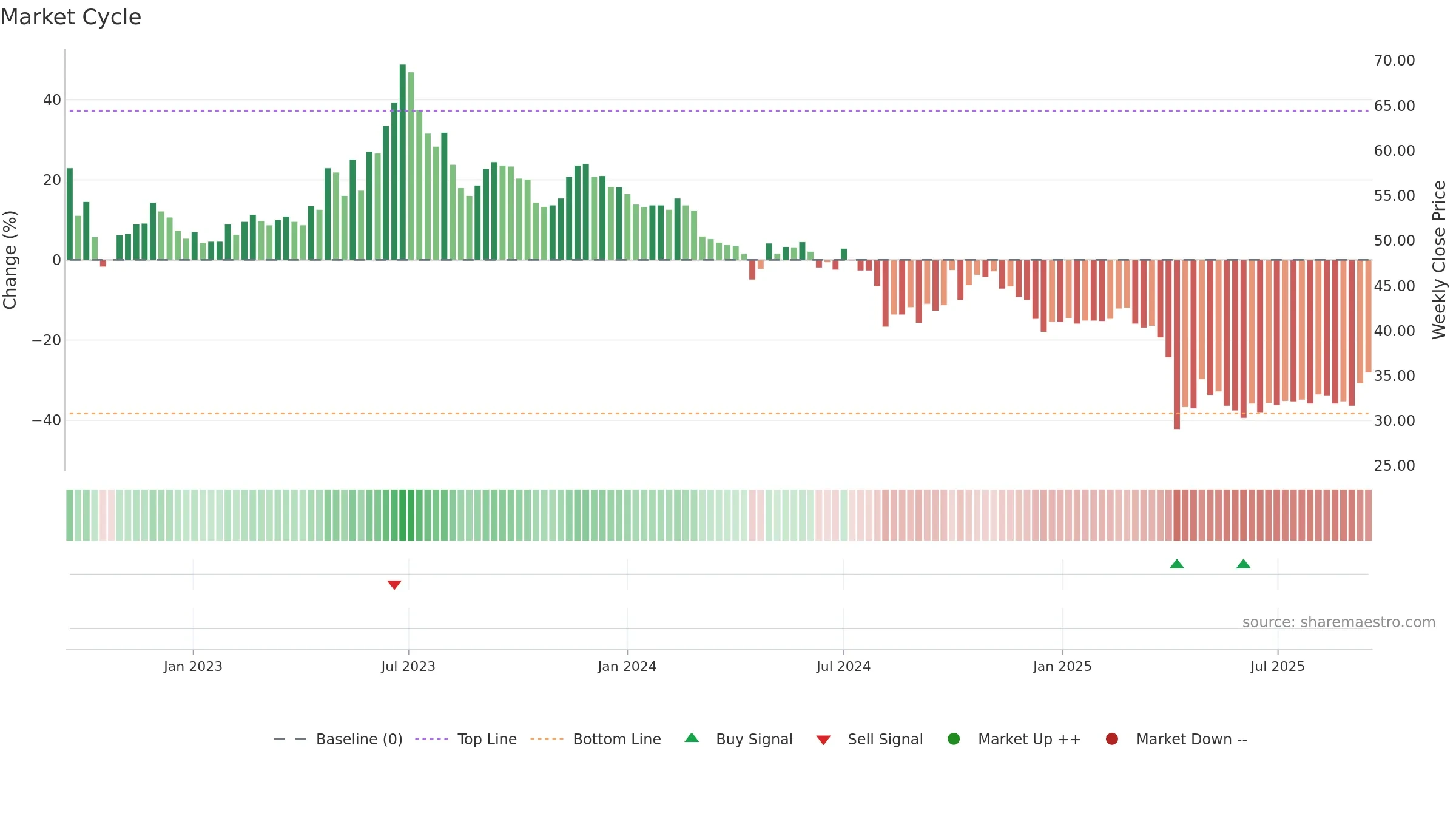Image resolution: width=1456 pixels, height=819 pixels.
Task: Click the green Market Up circle icon
Action: [x=954, y=739]
